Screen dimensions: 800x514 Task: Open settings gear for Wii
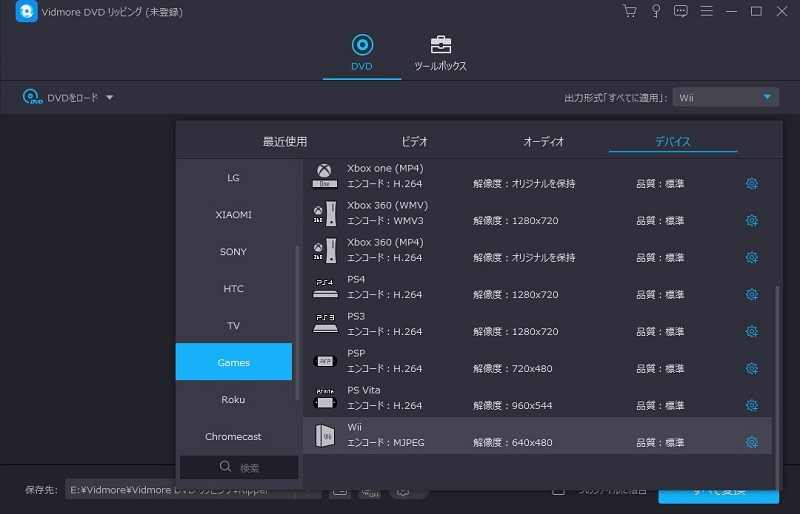coord(752,442)
